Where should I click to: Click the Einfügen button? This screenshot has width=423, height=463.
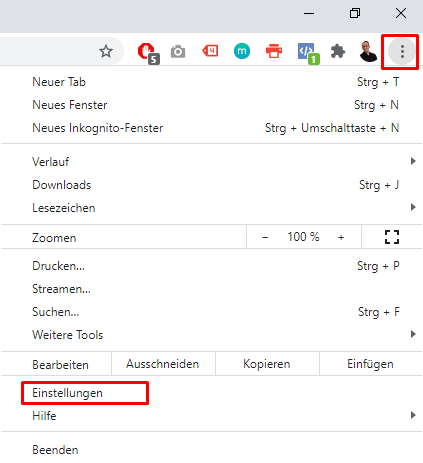370,364
